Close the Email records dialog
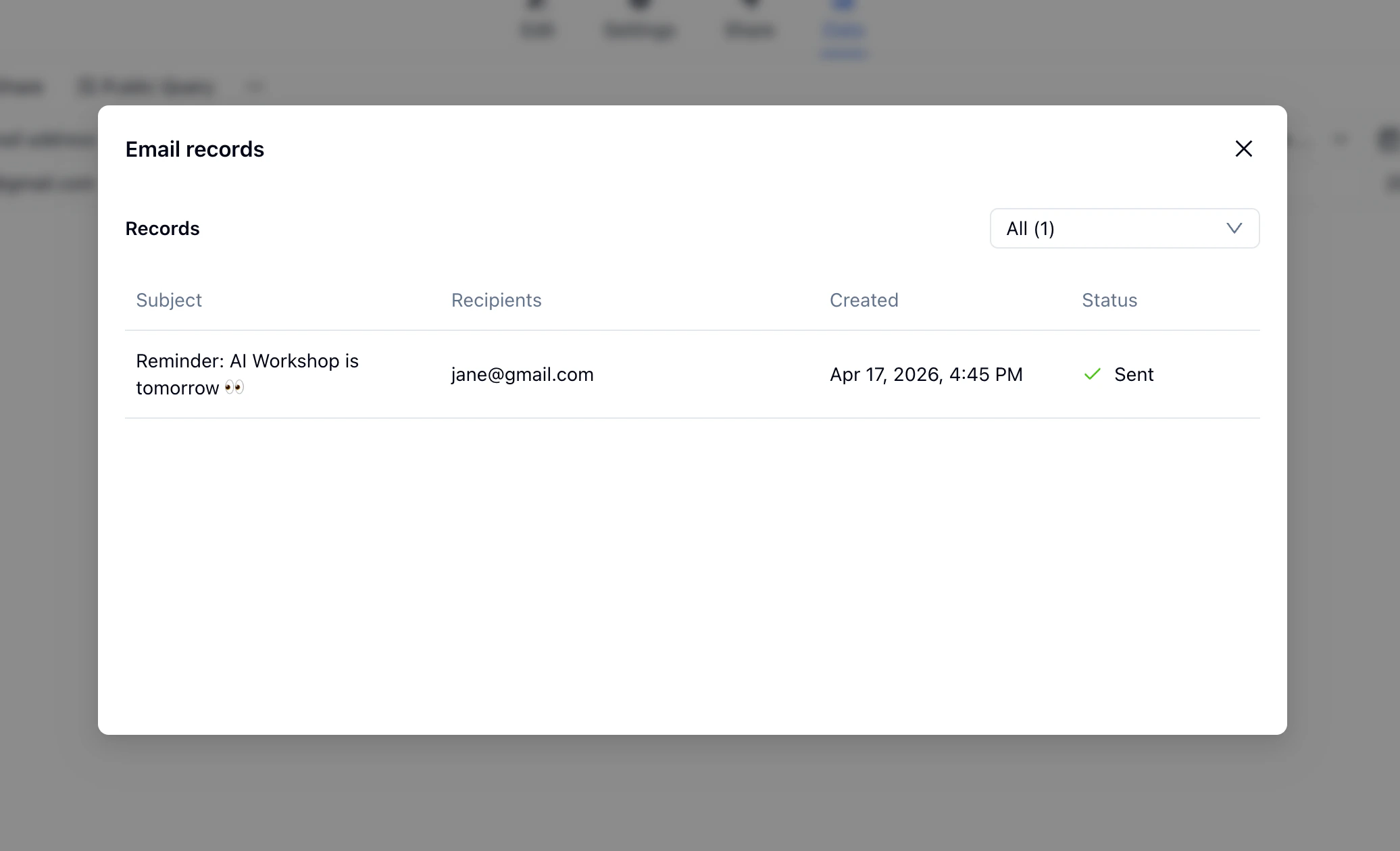The width and height of the screenshot is (1400, 851). click(x=1243, y=149)
